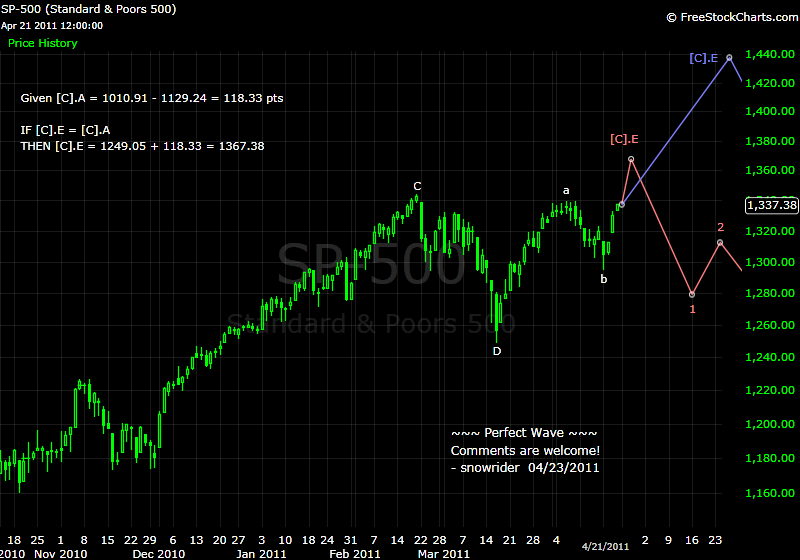Click the 1,420.00 price axis label
Image resolution: width=800 pixels, height=560 pixels.
coord(770,83)
